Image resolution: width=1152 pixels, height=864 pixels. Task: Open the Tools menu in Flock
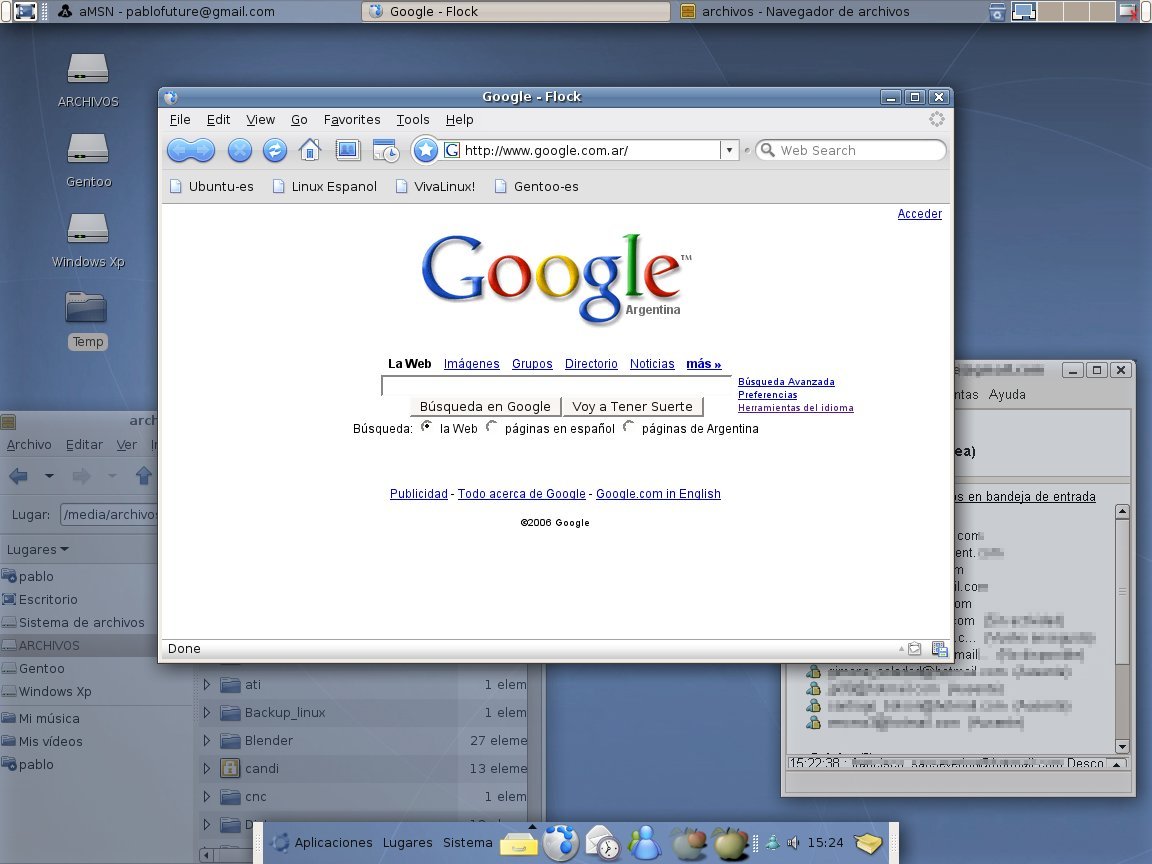tap(413, 120)
